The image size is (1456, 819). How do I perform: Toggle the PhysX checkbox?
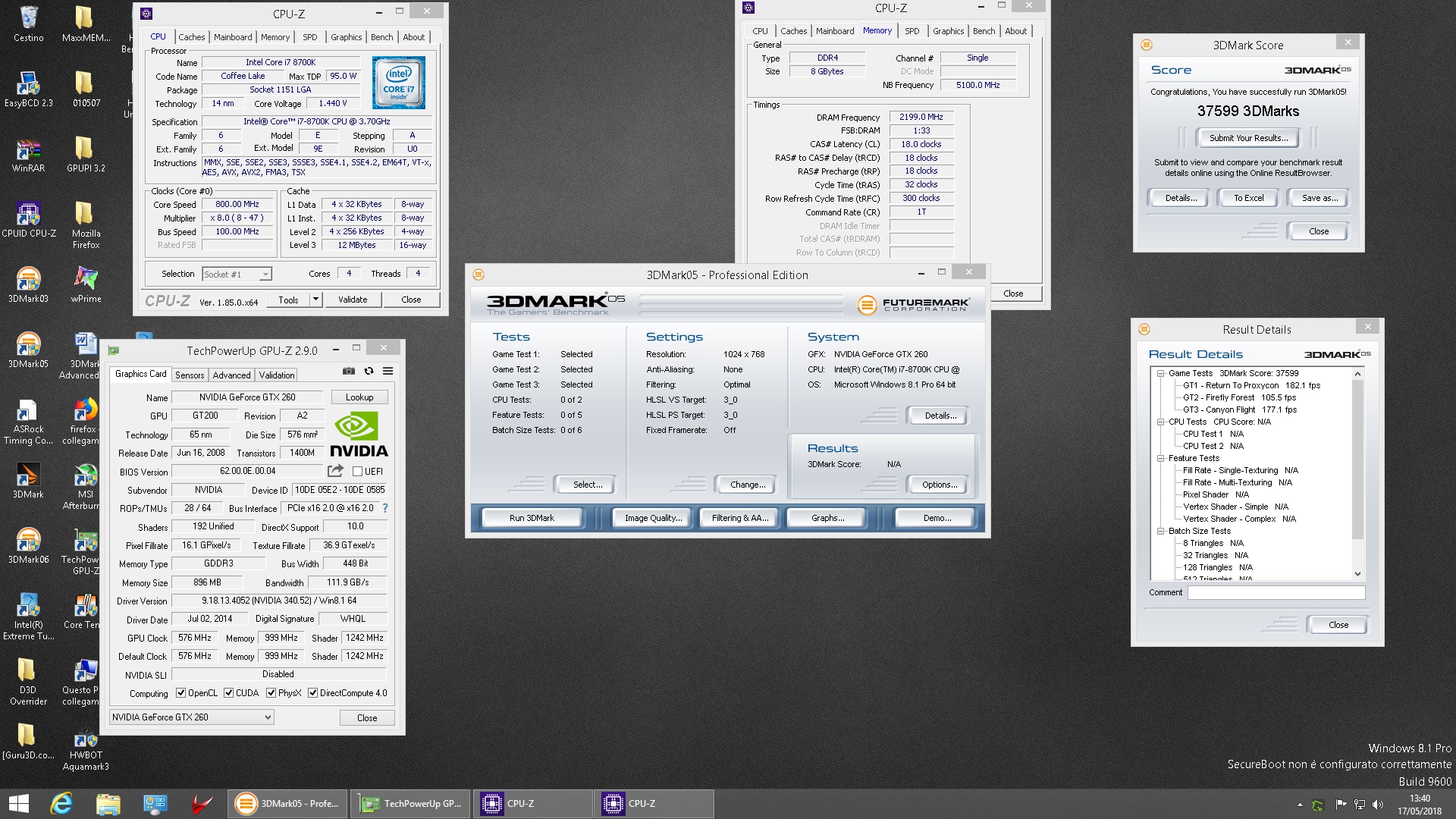click(271, 693)
